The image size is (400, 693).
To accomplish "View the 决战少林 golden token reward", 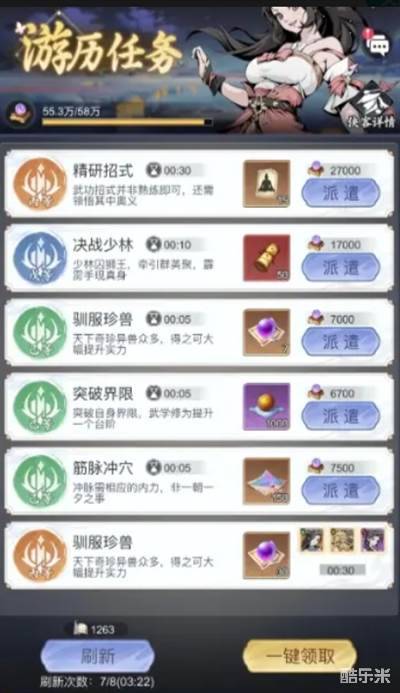I will coord(267,258).
